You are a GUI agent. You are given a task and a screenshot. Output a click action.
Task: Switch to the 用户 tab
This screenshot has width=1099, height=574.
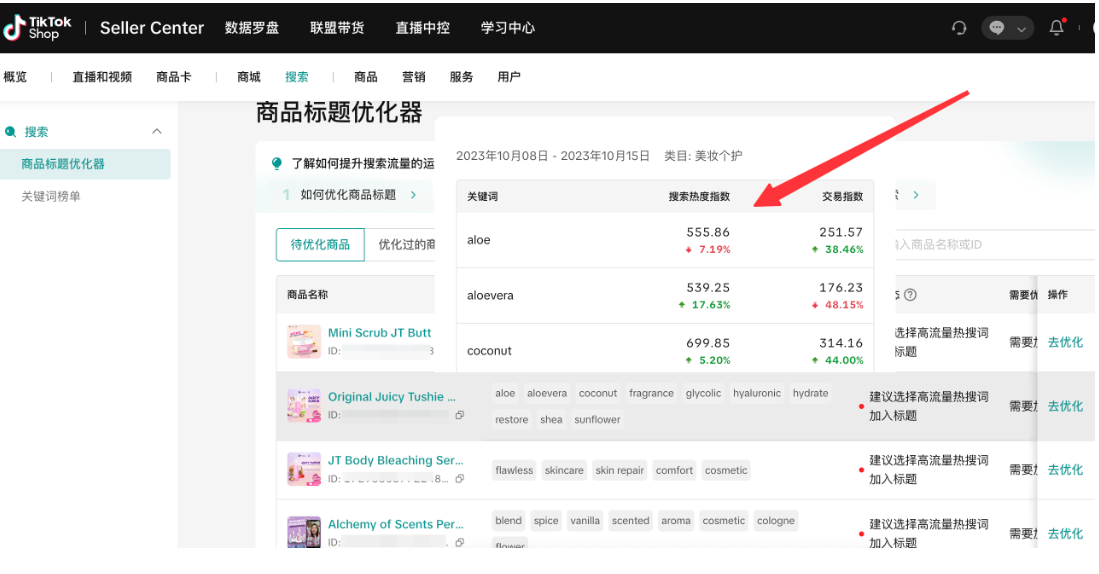[x=509, y=77]
